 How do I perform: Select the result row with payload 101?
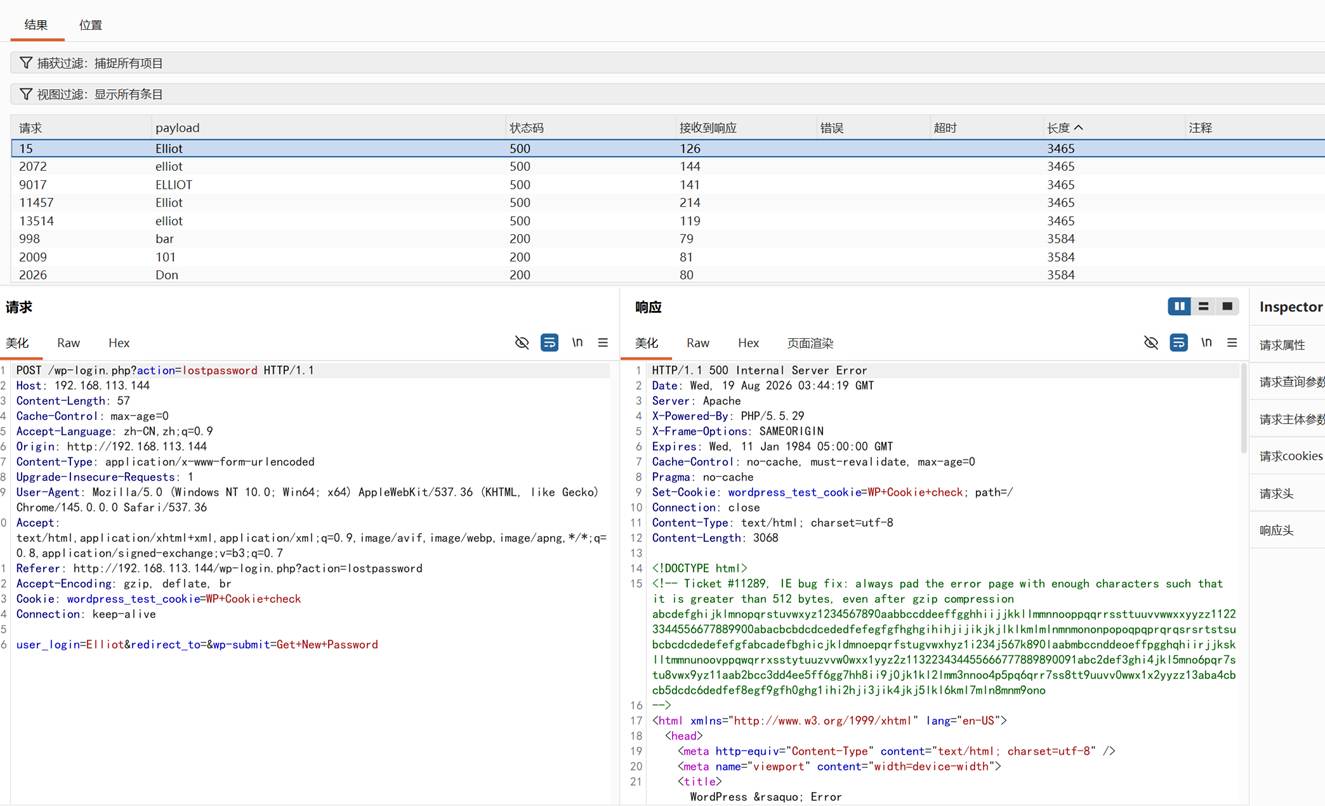click(x=668, y=257)
